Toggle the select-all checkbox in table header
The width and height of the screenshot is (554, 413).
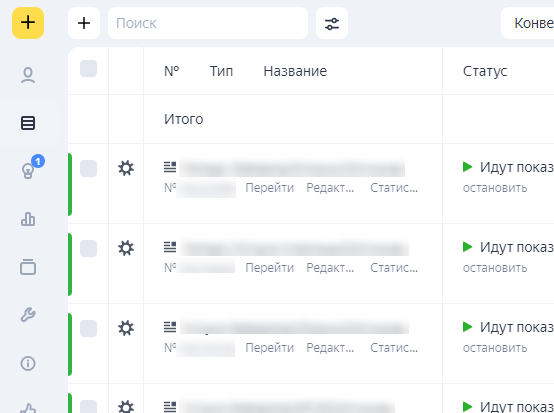(88, 69)
